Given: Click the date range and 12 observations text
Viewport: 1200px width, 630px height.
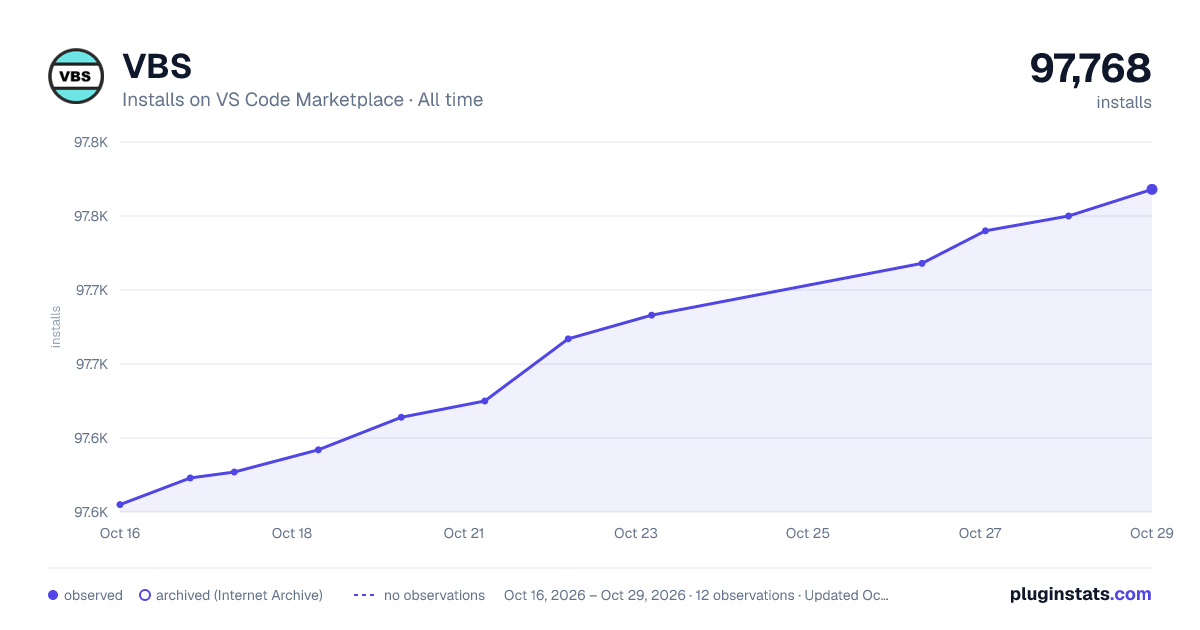Looking at the screenshot, I should [696, 595].
